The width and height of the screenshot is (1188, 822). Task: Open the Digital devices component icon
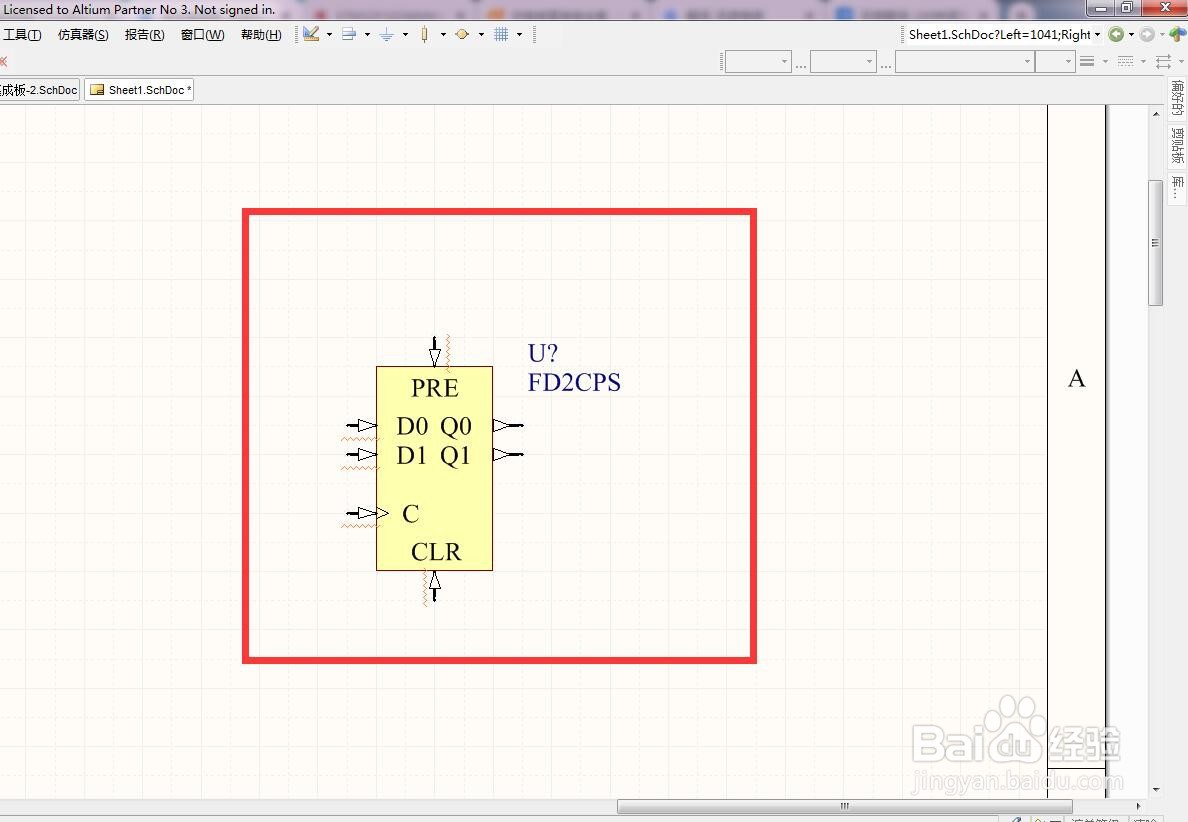[x=424, y=34]
